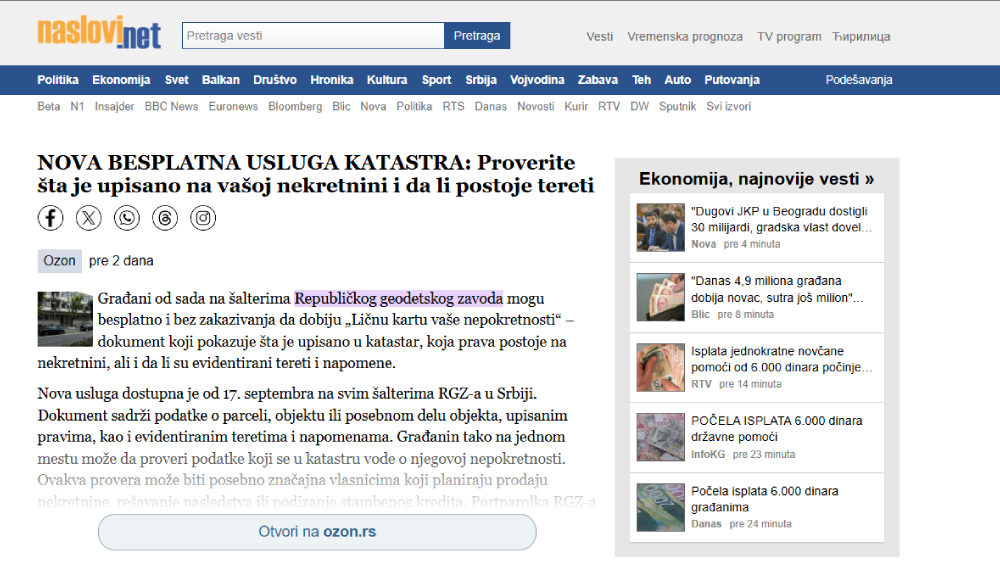Open Politika category in nav bar

(58, 80)
